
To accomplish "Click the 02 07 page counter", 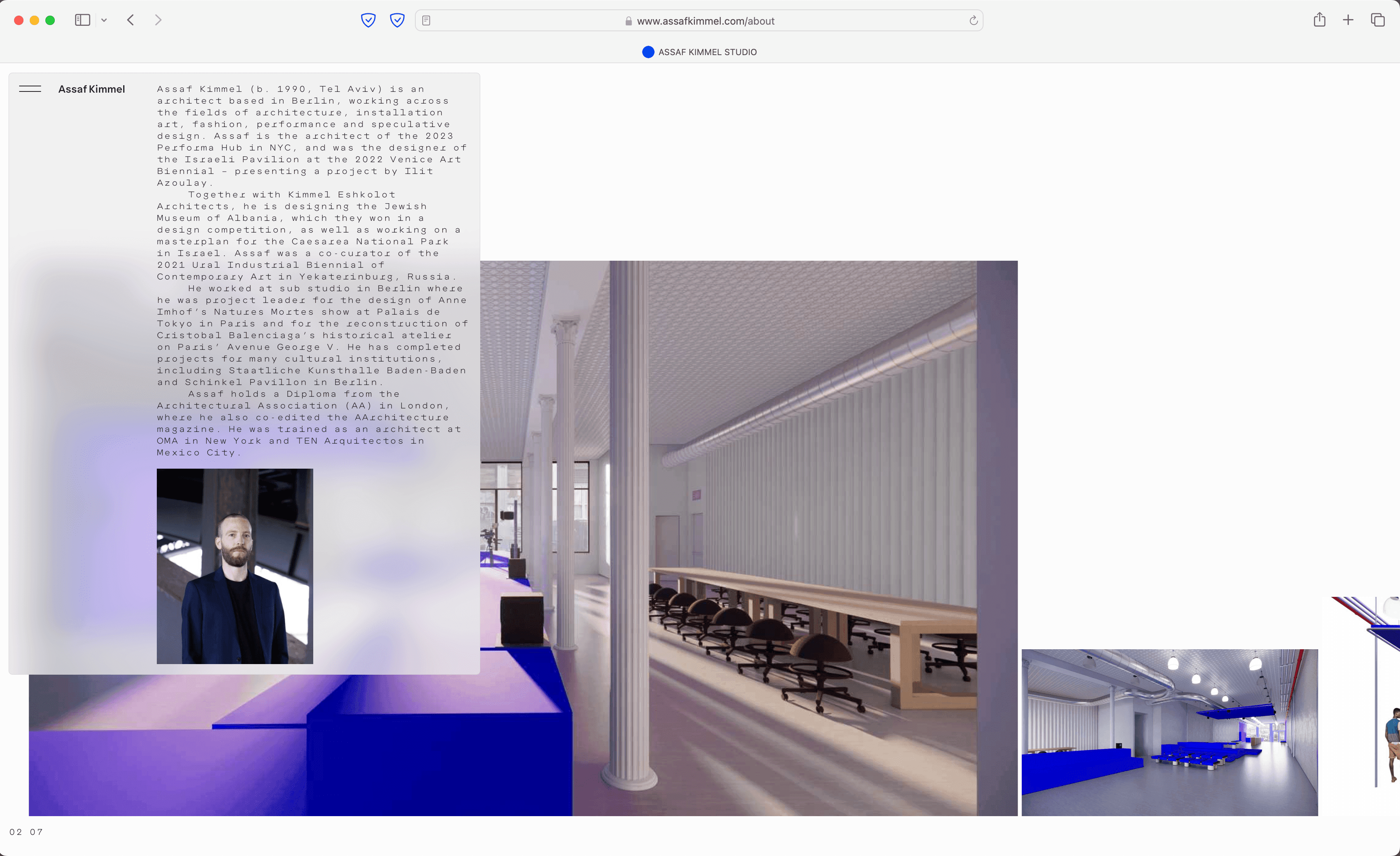I will coord(26,832).
